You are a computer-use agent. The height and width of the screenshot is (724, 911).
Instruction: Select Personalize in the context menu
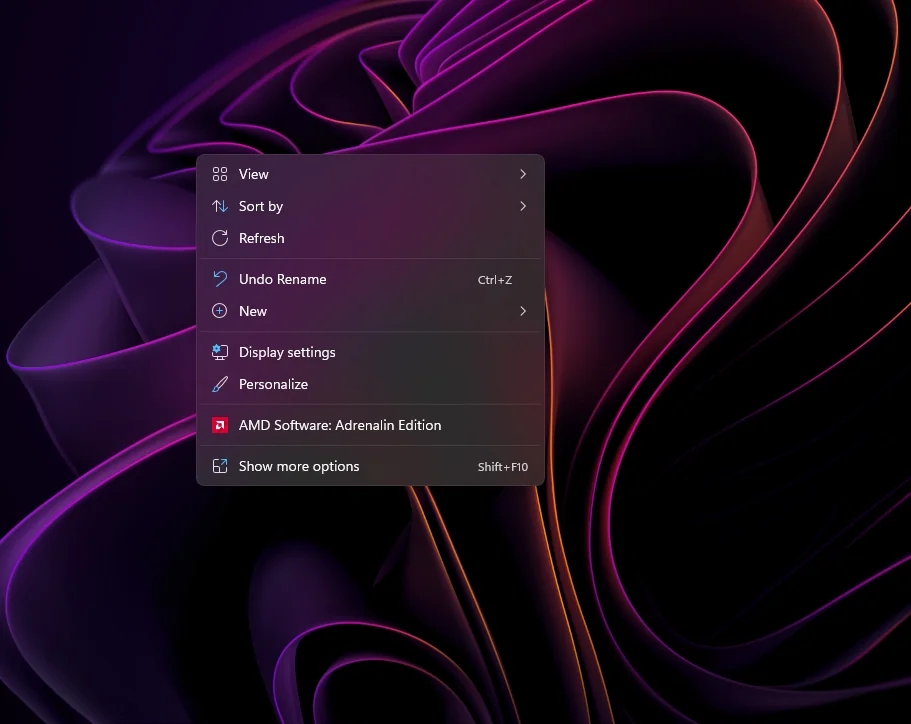(371, 384)
